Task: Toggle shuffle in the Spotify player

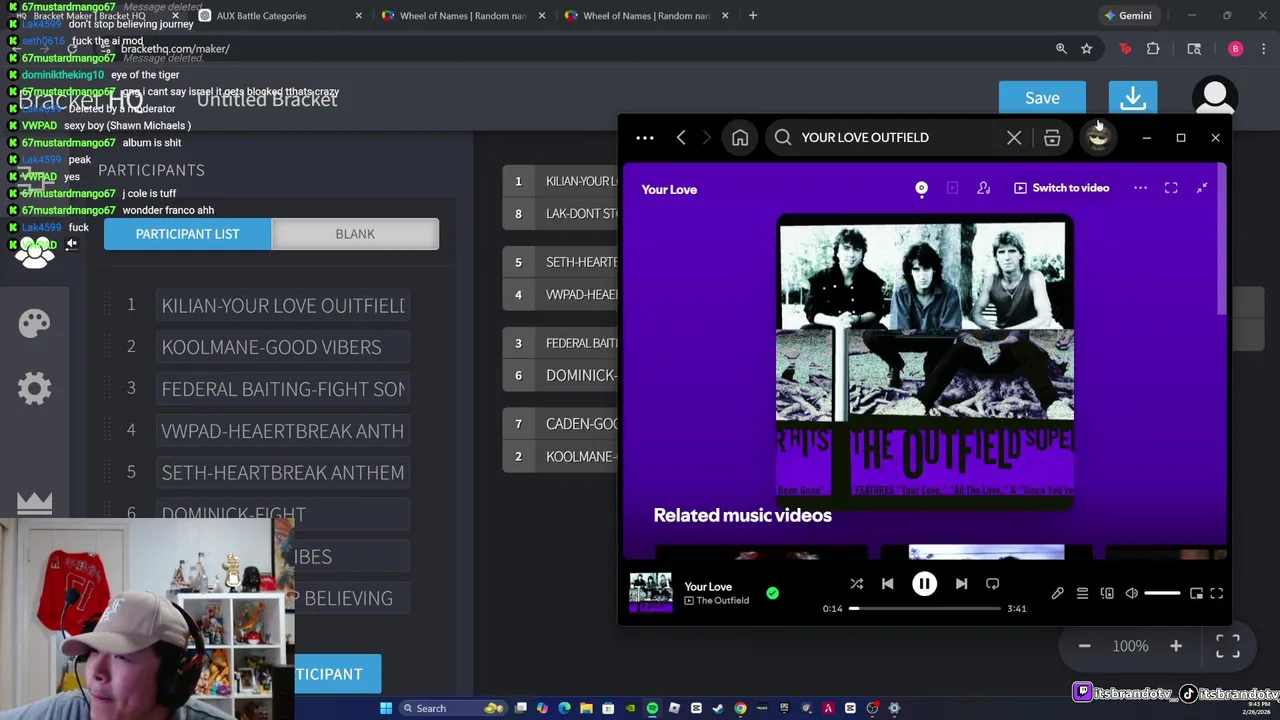Action: tap(857, 584)
